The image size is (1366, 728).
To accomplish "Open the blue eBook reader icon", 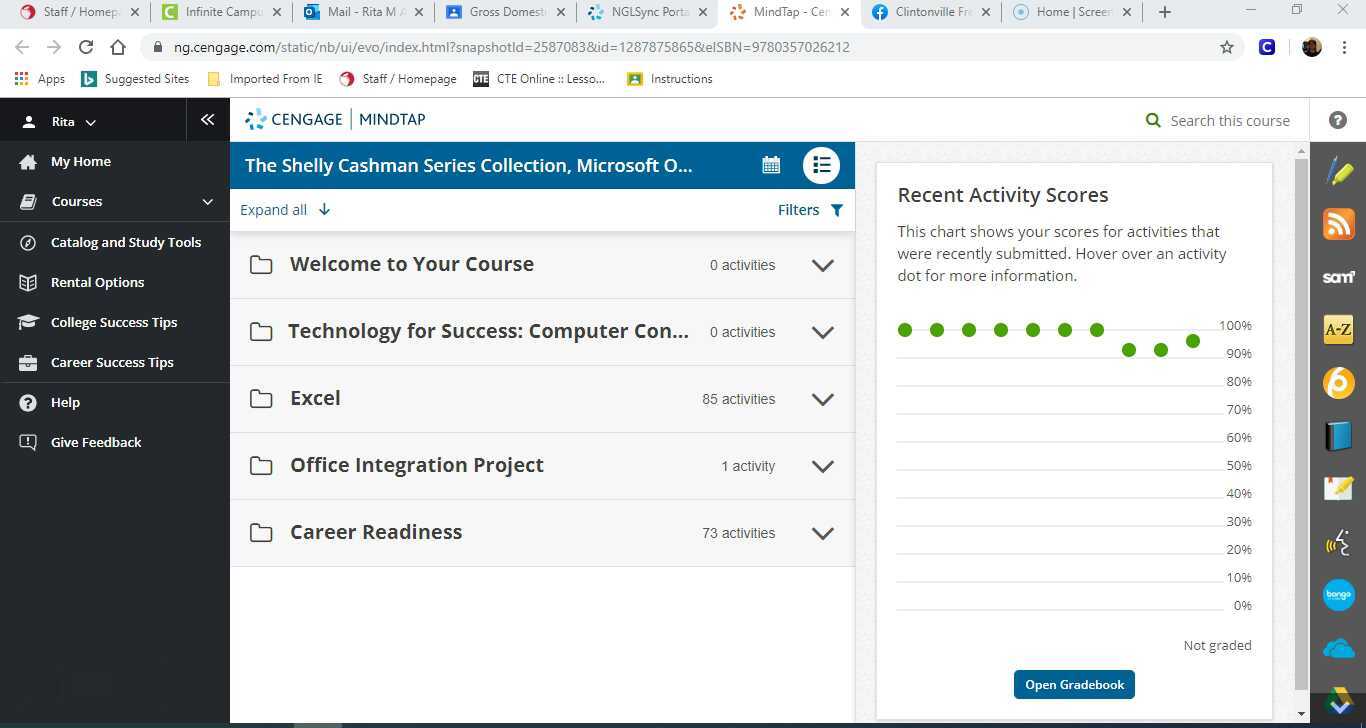I will pos(1338,435).
